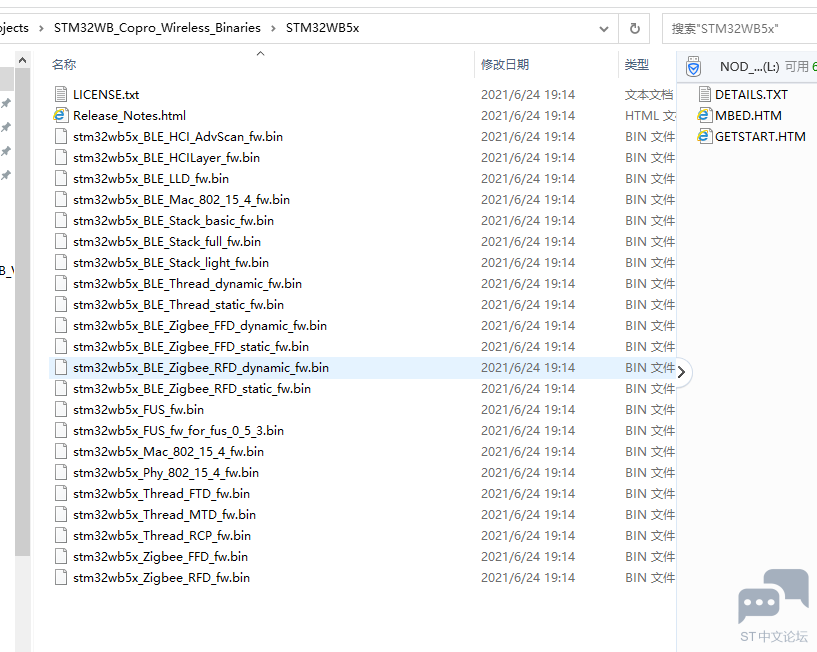This screenshot has width=817, height=652.
Task: Click the GETSTART.HTM browser icon
Action: point(704,137)
